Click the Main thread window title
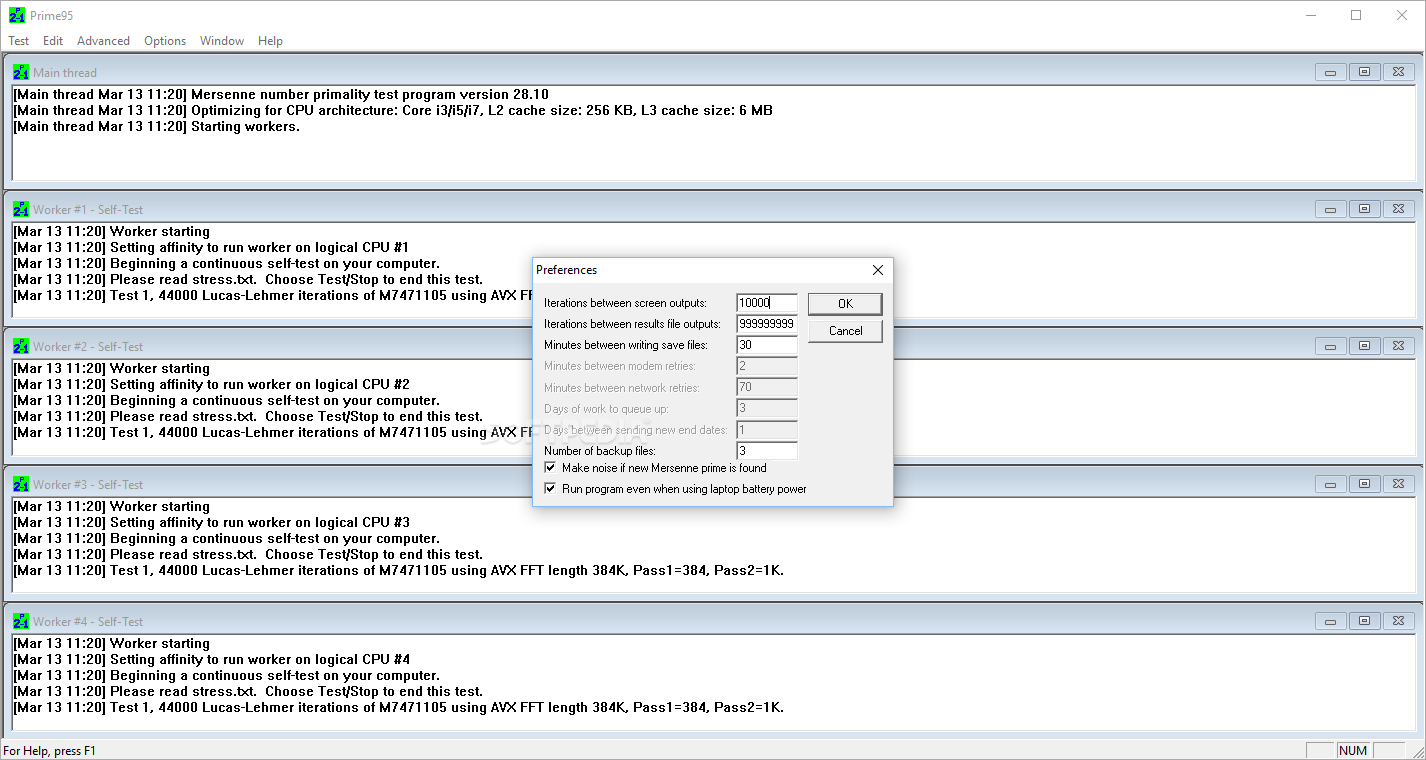Image resolution: width=1426 pixels, height=760 pixels. [65, 72]
